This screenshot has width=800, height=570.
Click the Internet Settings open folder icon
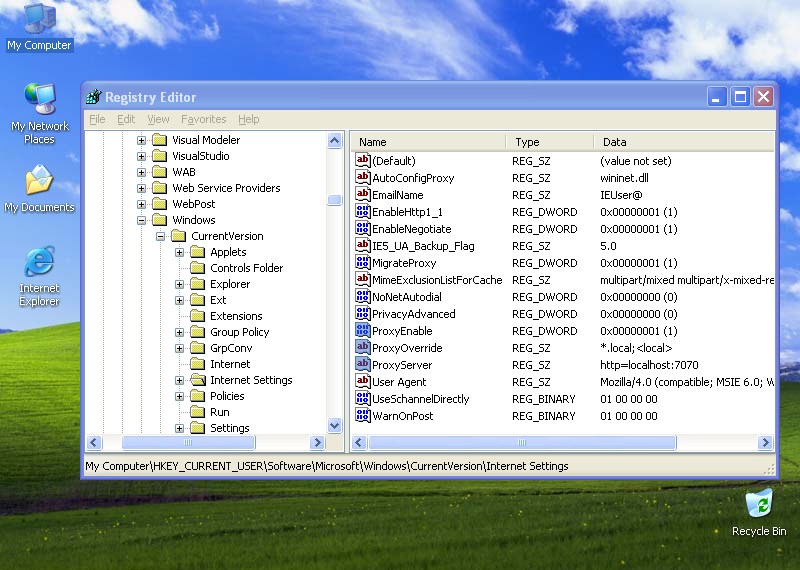198,380
